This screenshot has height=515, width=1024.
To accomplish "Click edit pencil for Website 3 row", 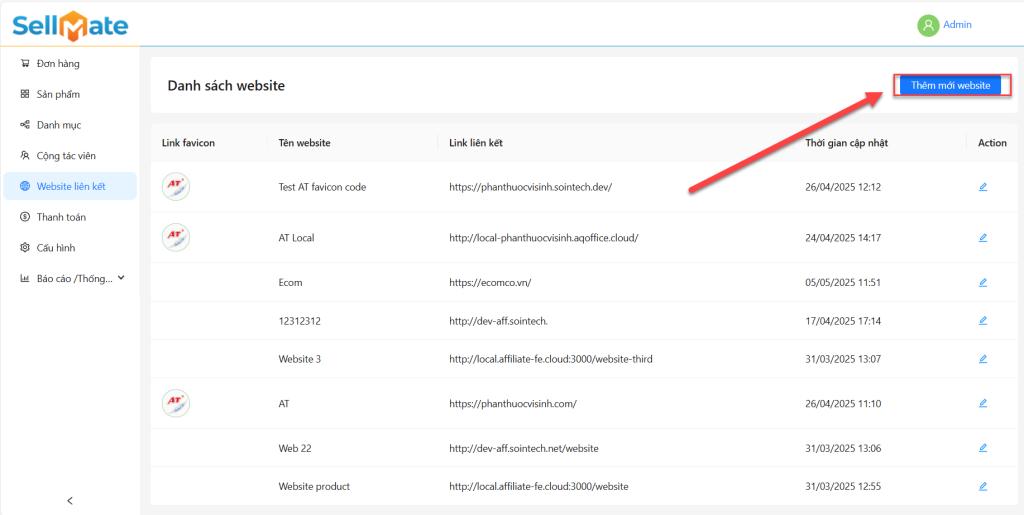I will (982, 359).
